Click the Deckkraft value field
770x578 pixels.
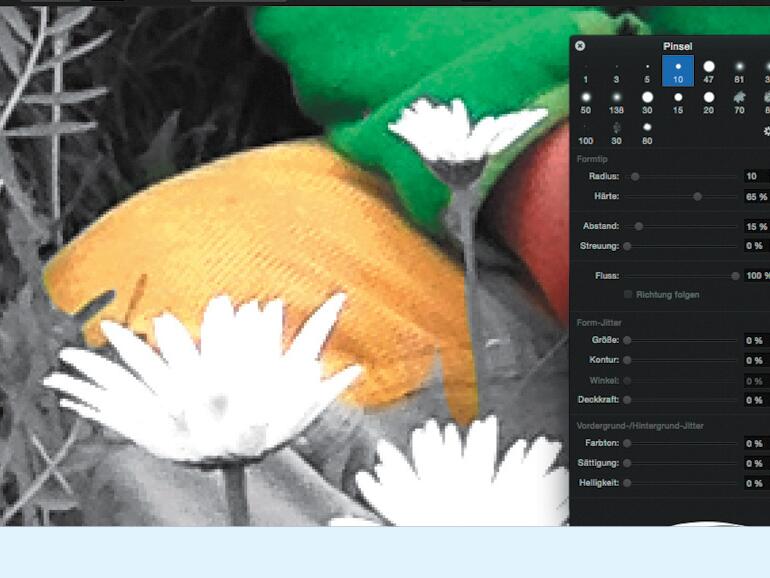756,400
